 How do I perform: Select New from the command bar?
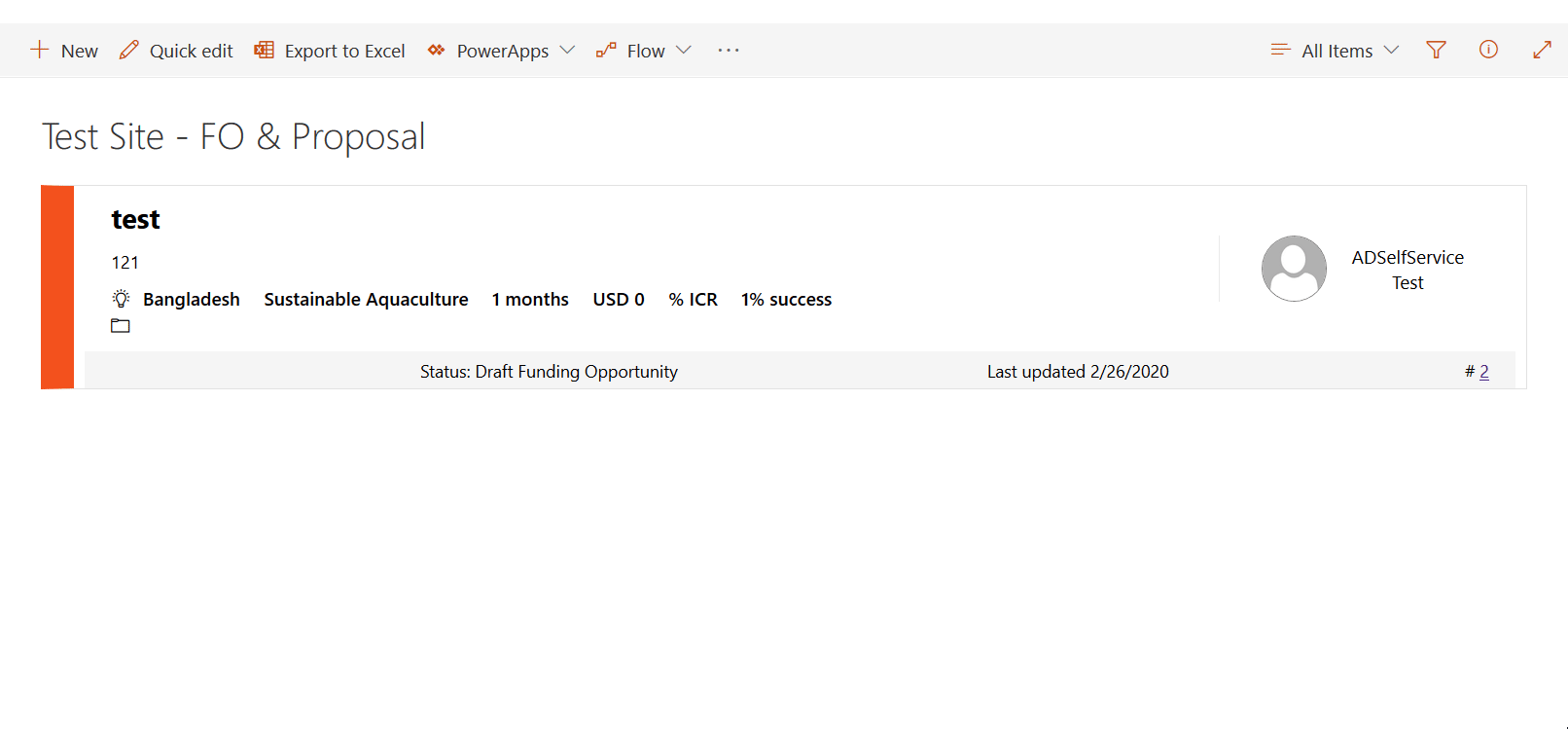pos(64,50)
